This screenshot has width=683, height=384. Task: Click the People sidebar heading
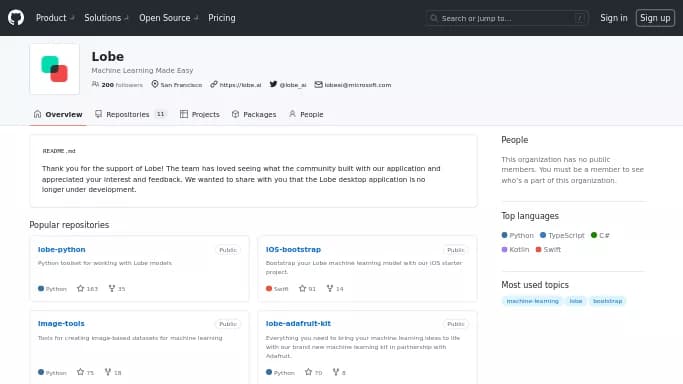point(514,140)
